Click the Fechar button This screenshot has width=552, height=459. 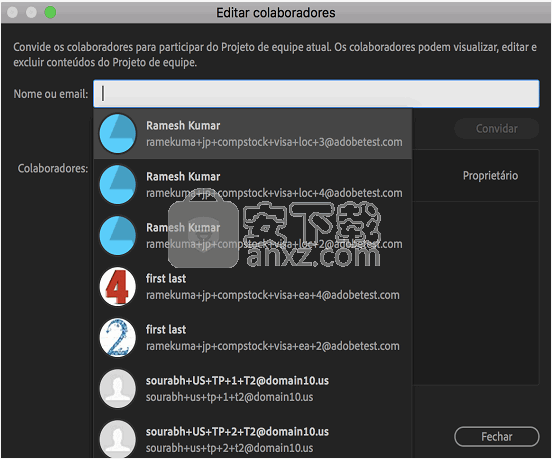click(496, 436)
